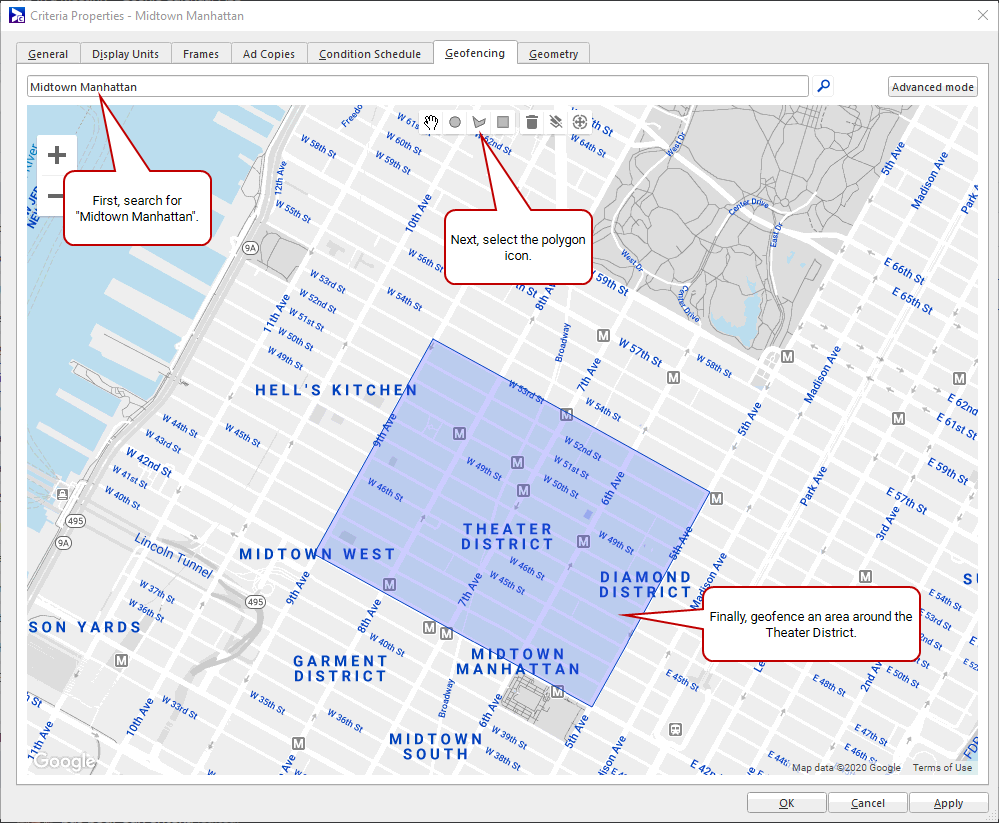Click the location search field
This screenshot has height=823, width=999.
[418, 87]
